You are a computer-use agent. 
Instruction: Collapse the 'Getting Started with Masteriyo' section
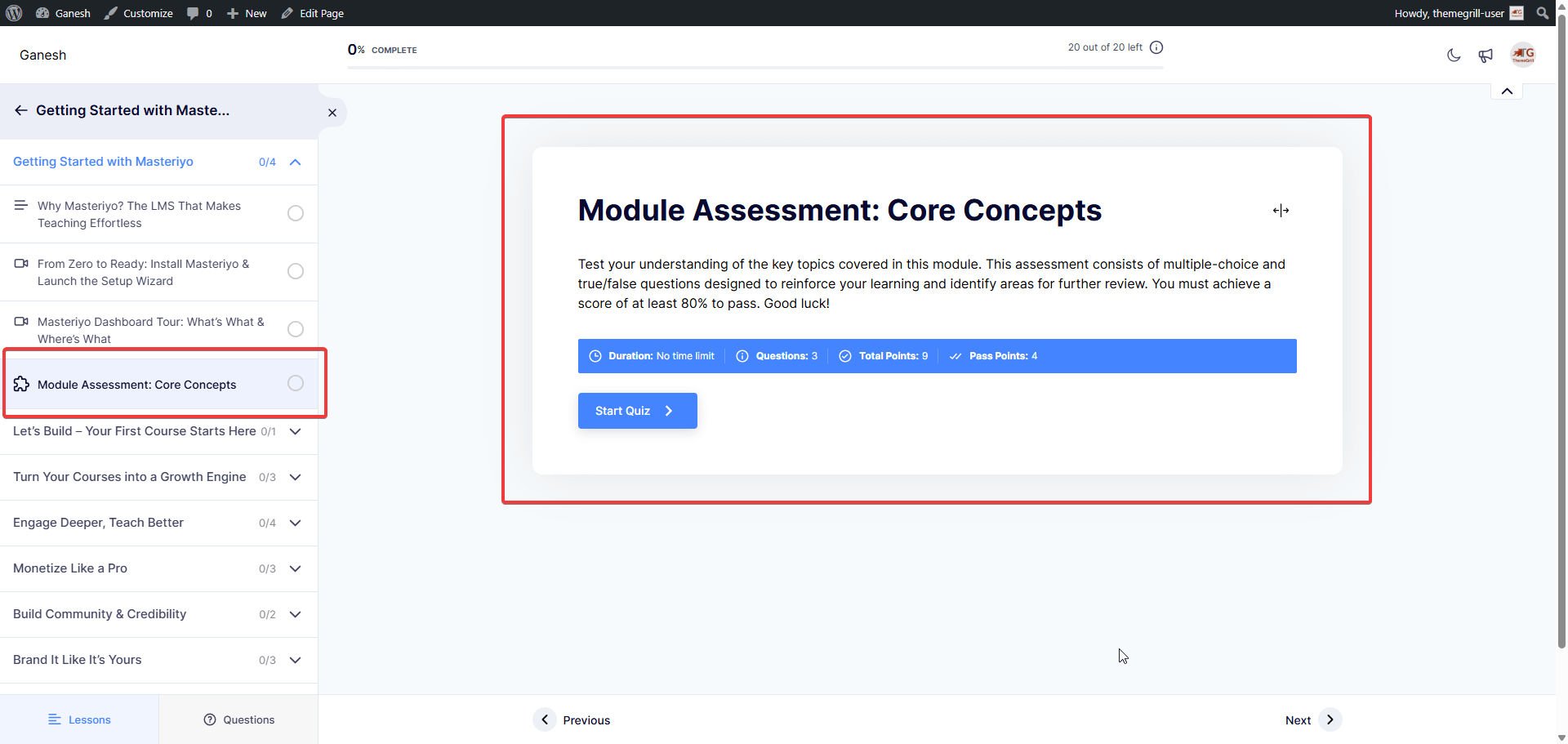point(296,162)
